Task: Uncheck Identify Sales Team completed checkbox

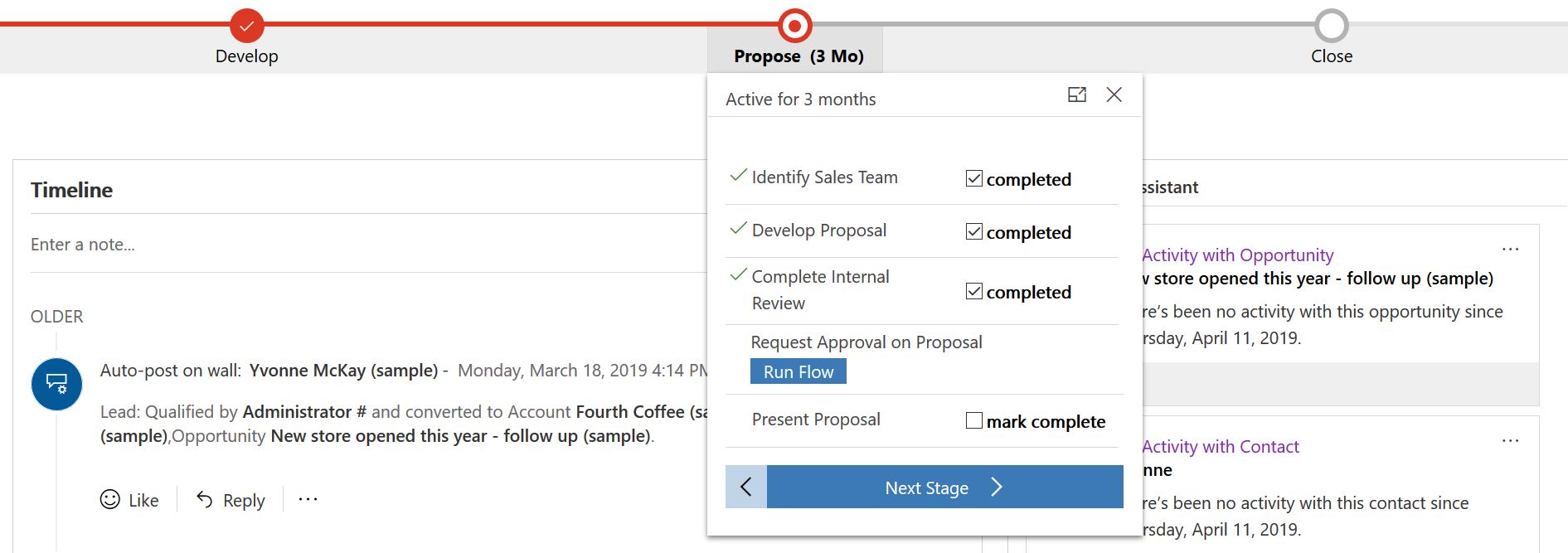Action: [974, 178]
